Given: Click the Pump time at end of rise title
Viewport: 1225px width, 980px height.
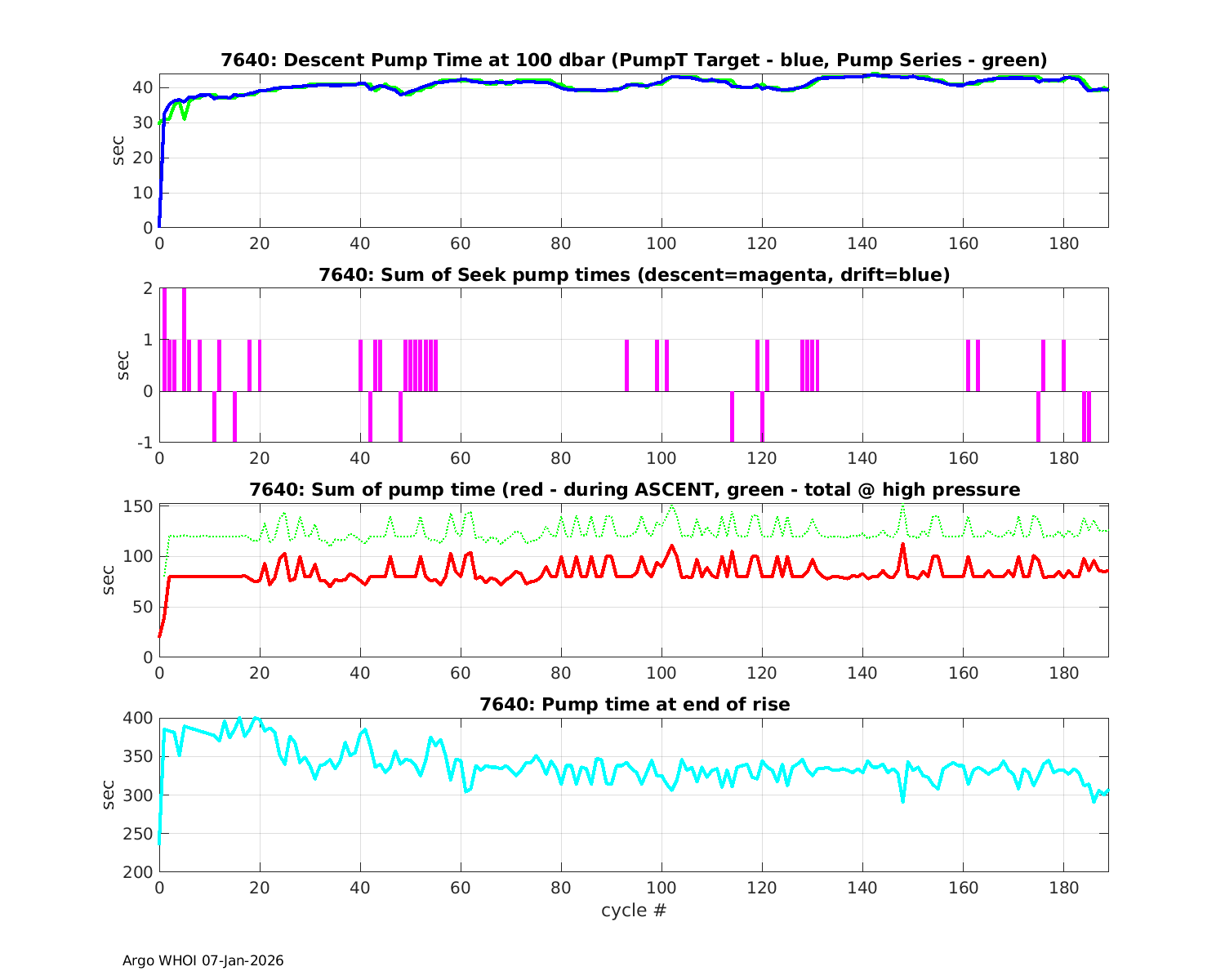Looking at the screenshot, I should point(634,704).
